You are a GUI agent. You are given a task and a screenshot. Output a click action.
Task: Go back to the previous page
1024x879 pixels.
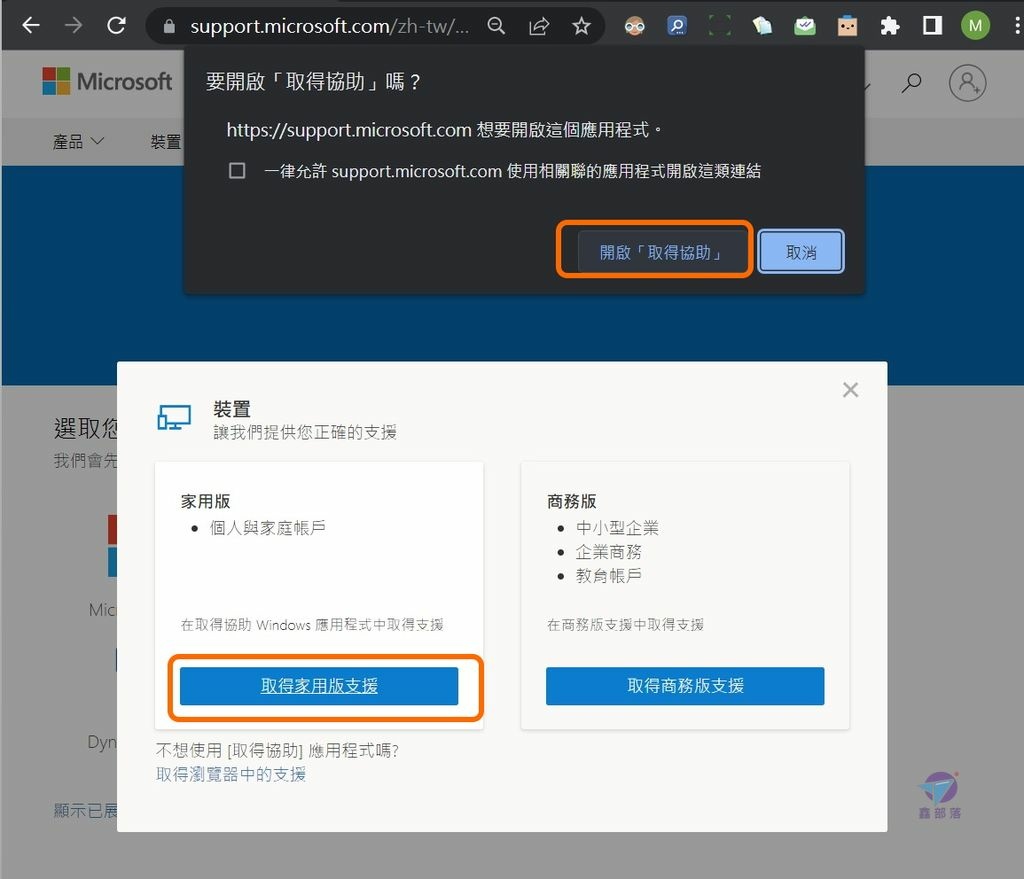(31, 25)
